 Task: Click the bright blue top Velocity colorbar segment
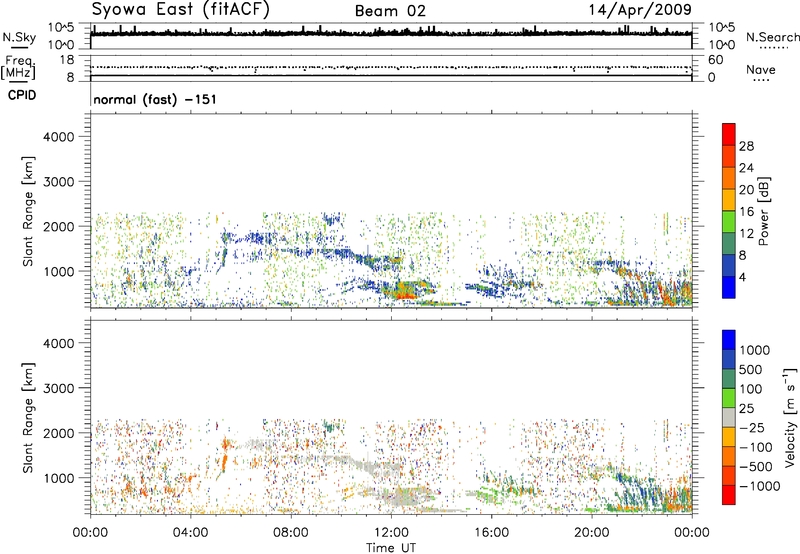(729, 340)
